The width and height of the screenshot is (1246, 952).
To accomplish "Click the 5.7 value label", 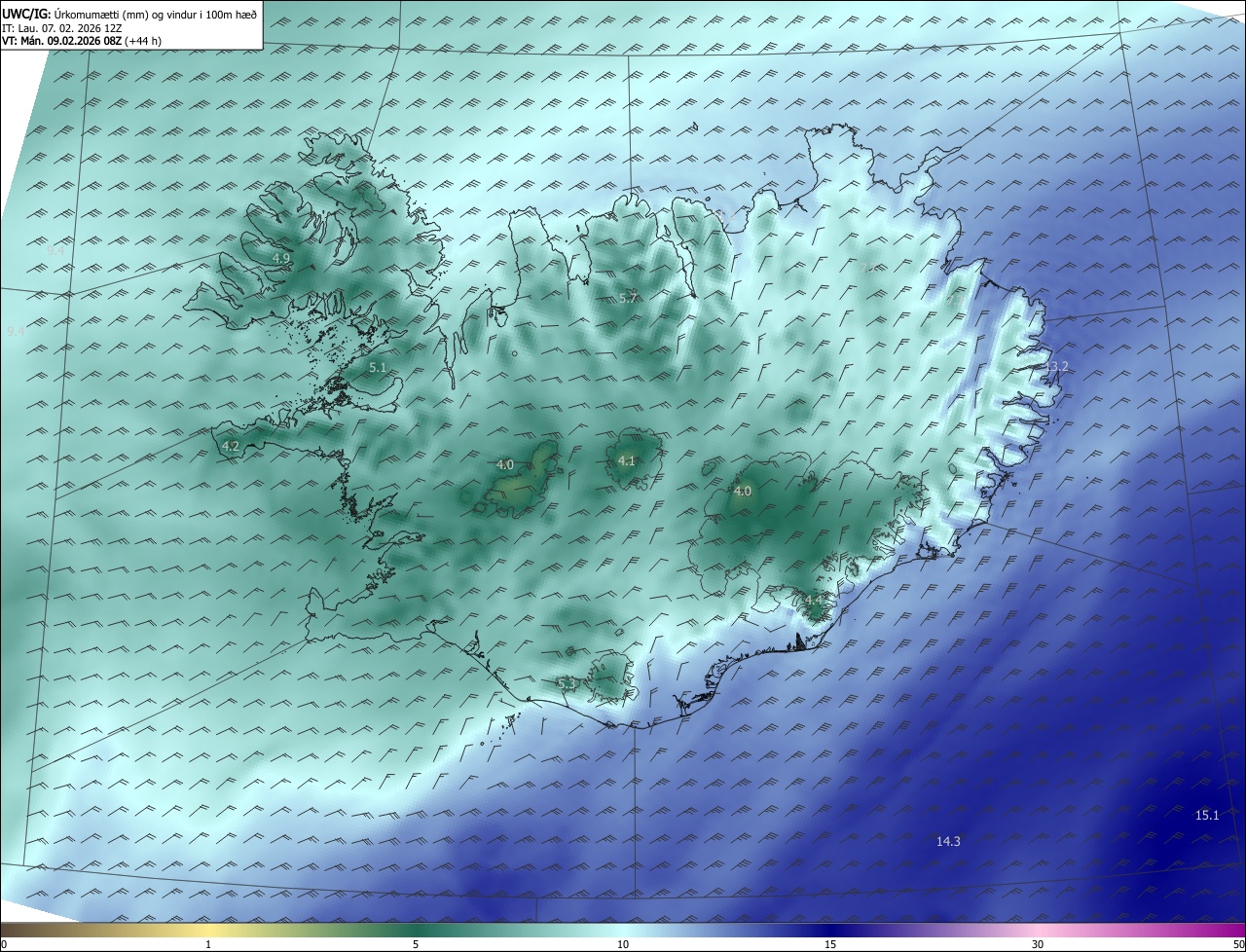I will (629, 298).
